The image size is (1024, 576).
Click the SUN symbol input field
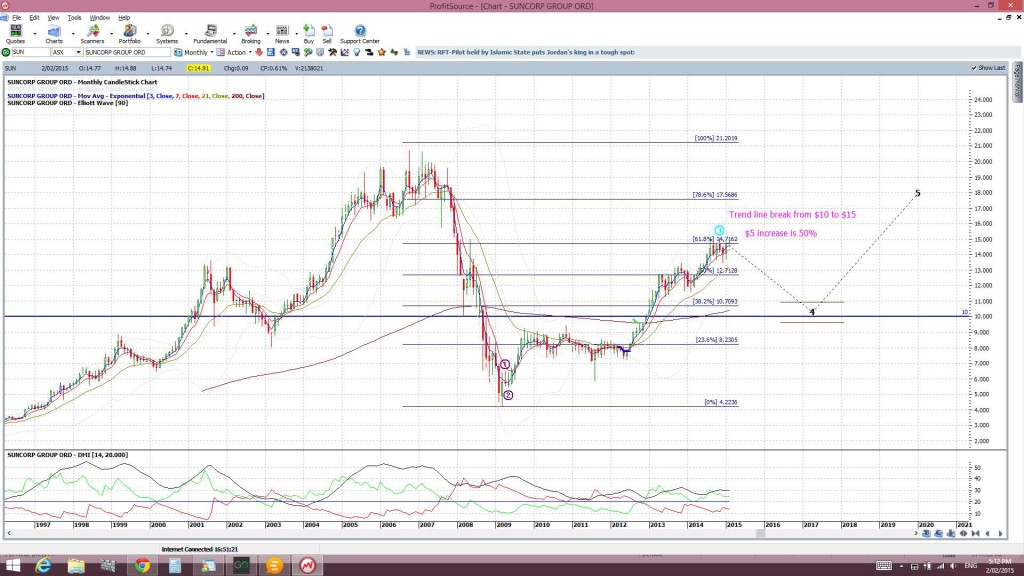tap(31, 52)
